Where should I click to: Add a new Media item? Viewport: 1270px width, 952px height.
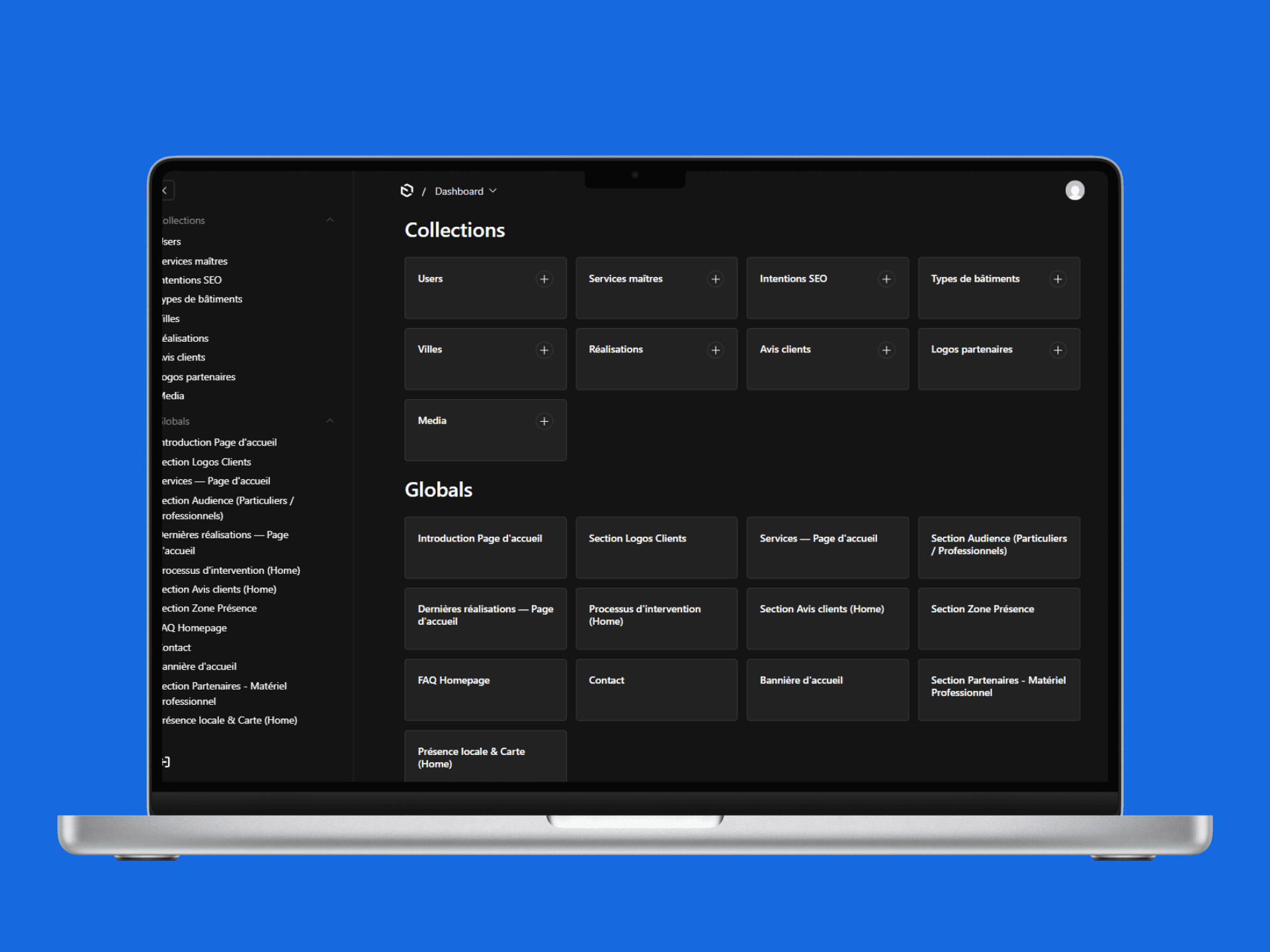pos(544,421)
